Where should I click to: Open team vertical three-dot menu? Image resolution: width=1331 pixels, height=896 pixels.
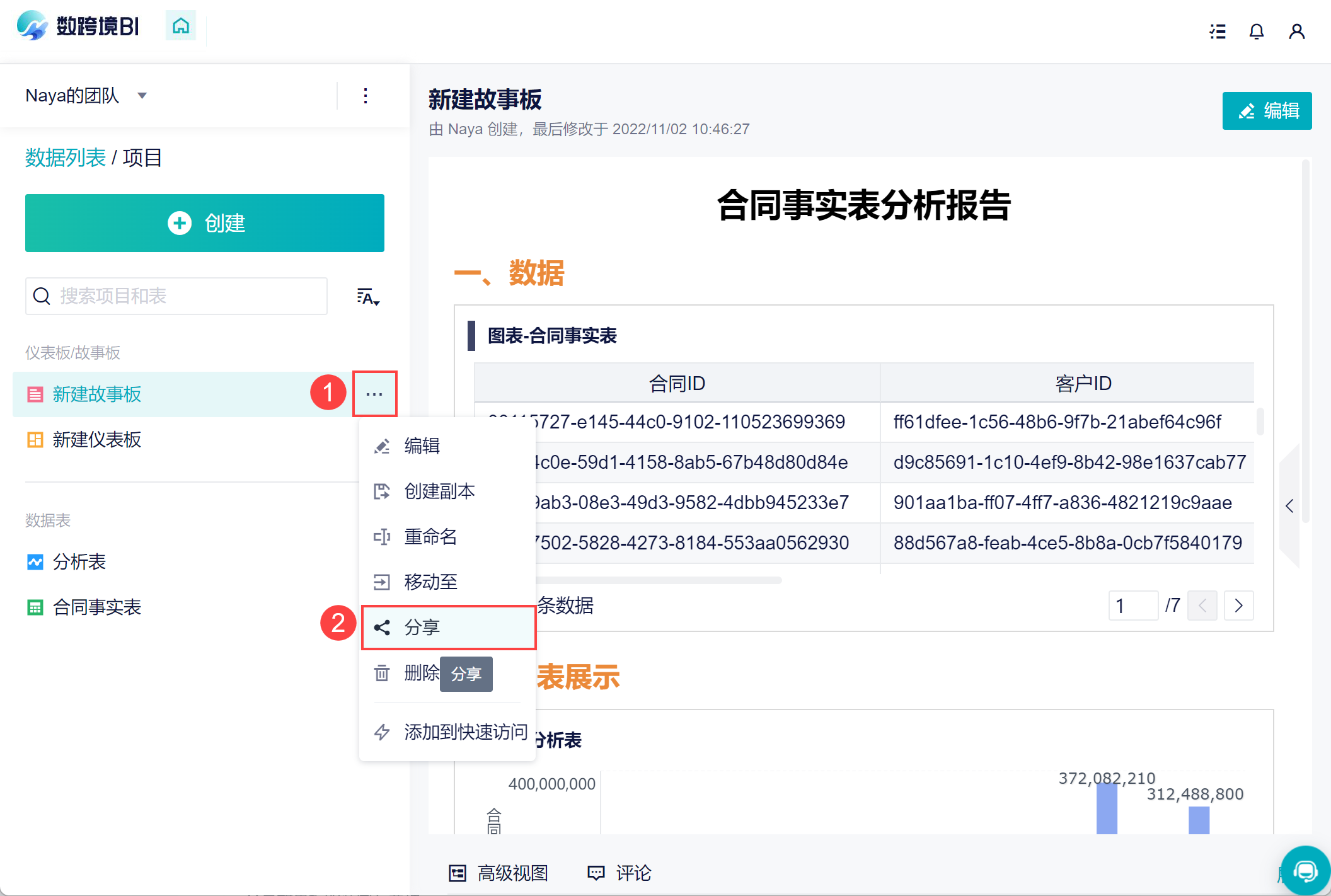pos(366,96)
